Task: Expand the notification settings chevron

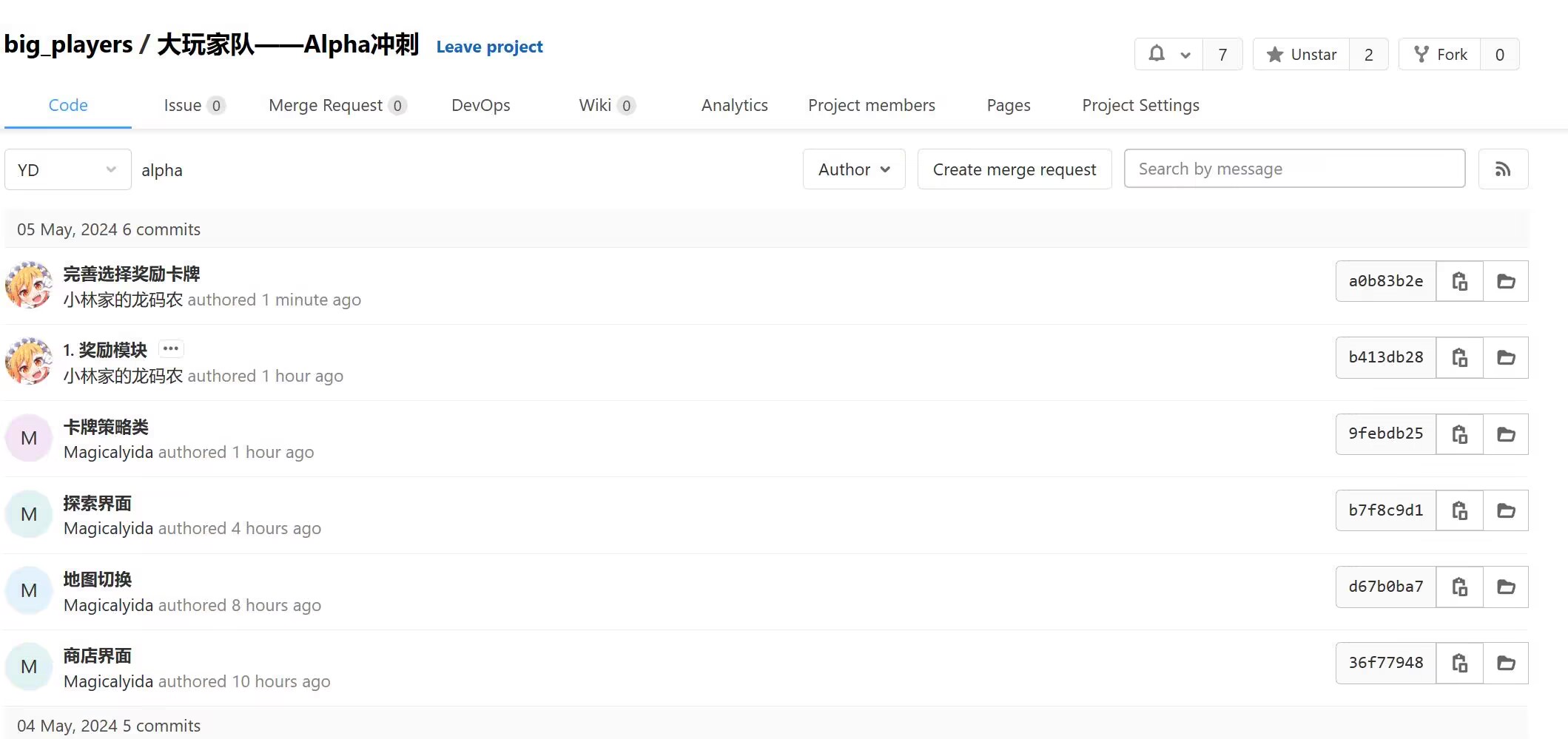Action: (1185, 55)
